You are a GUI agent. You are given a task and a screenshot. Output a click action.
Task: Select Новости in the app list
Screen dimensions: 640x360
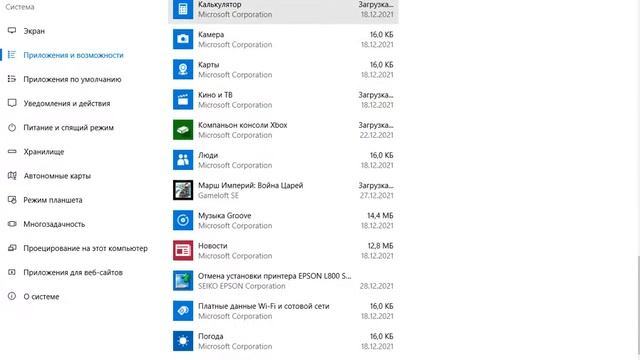click(283, 251)
